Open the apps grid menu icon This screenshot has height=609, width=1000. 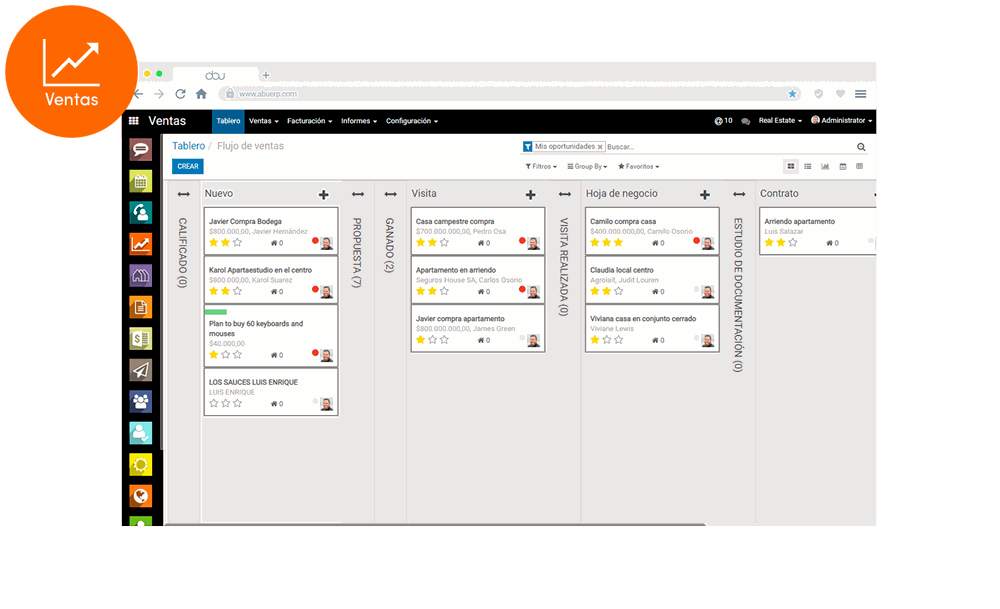pos(133,121)
